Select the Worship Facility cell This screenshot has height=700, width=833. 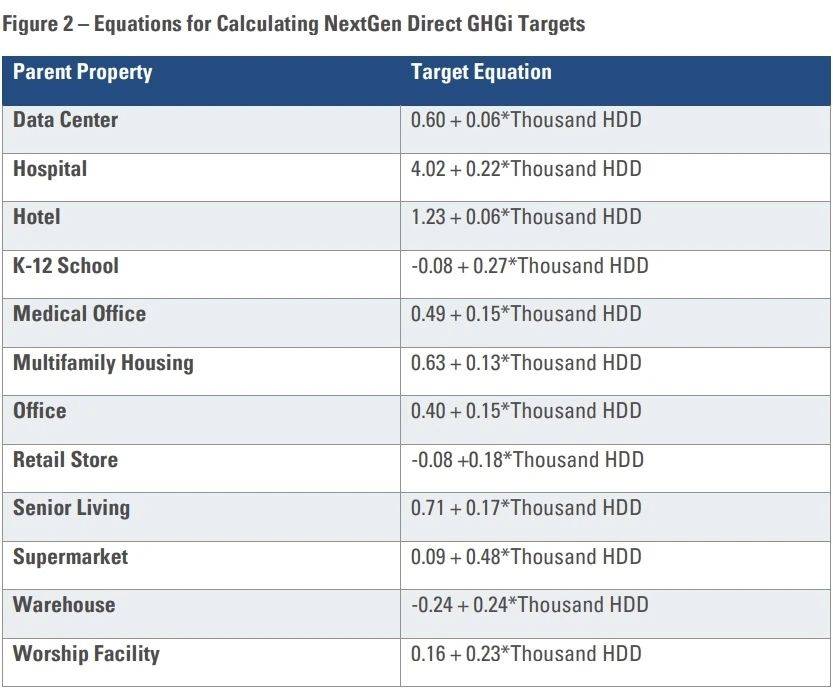(86, 655)
